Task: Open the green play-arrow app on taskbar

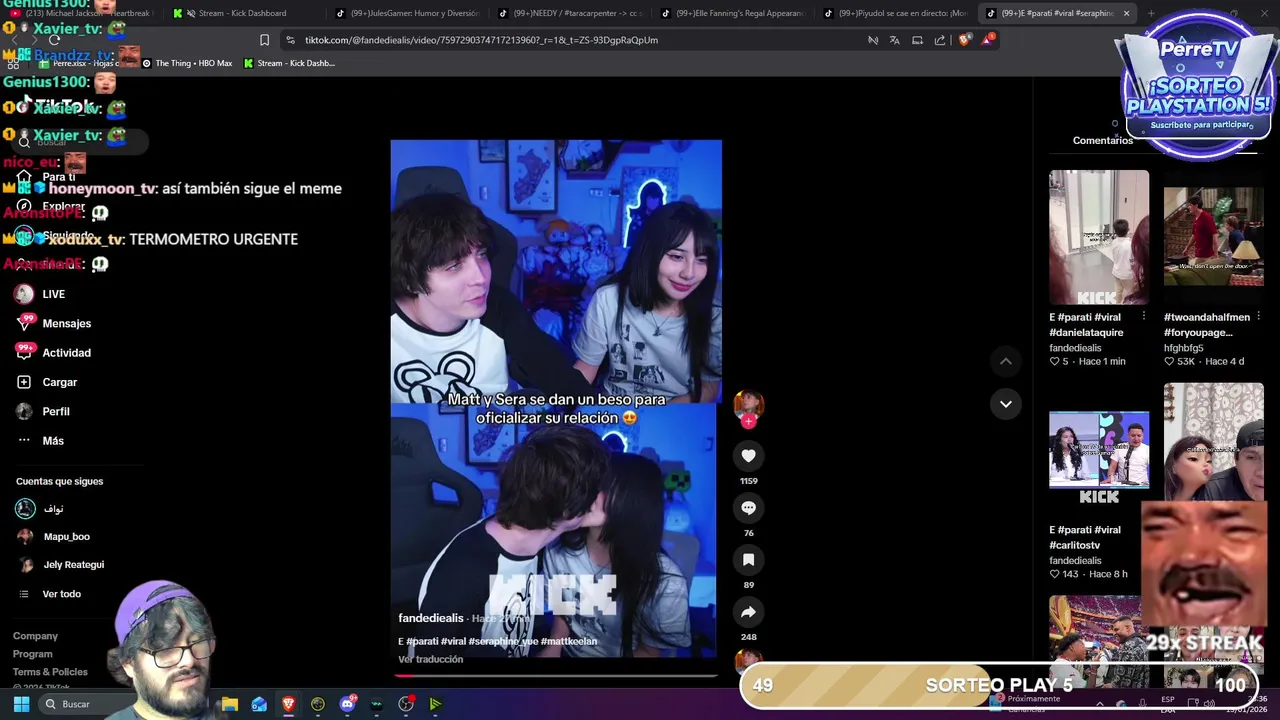Action: click(x=435, y=704)
